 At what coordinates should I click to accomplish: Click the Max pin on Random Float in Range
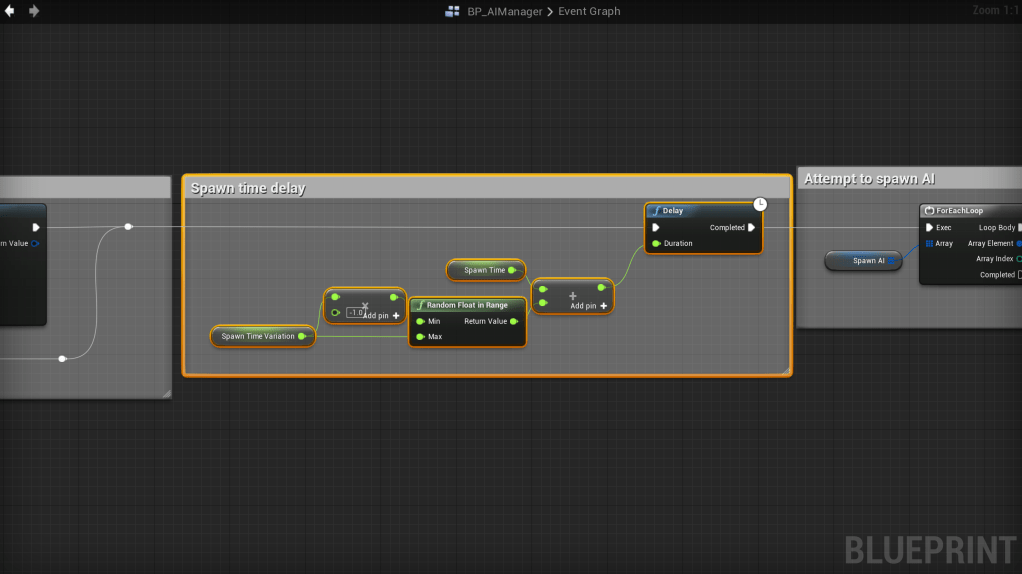420,337
